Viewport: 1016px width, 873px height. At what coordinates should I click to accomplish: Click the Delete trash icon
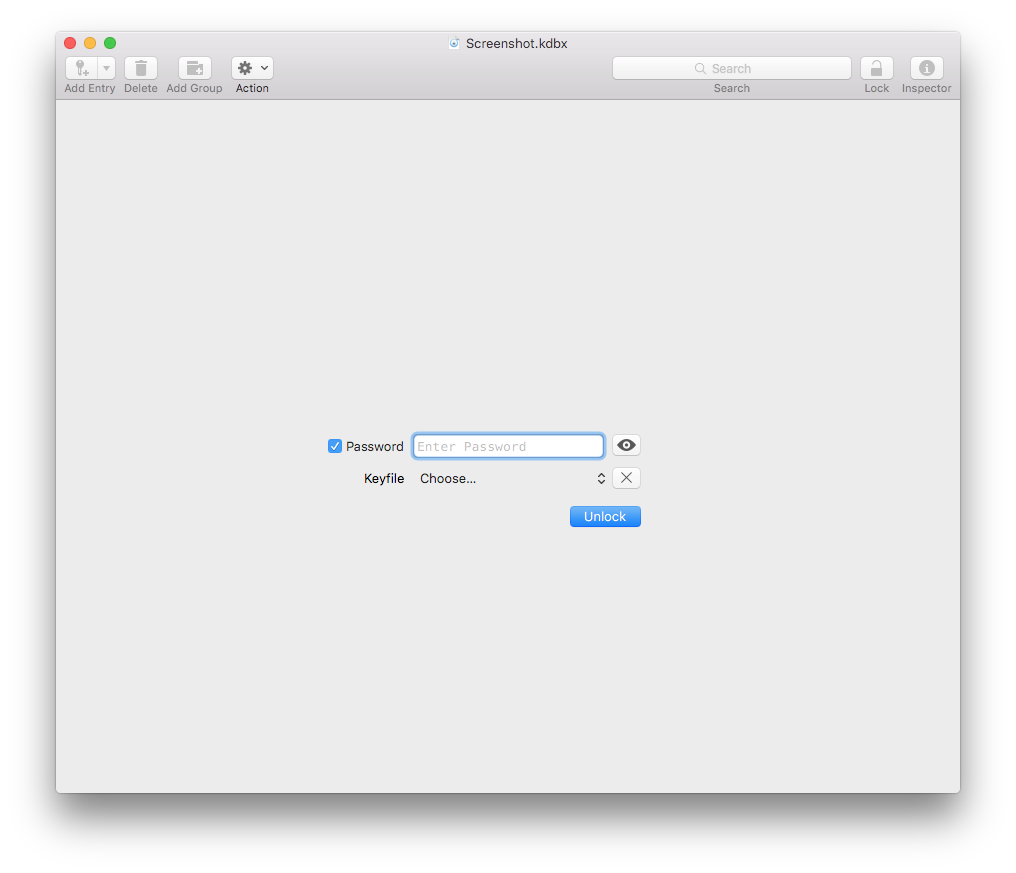pyautogui.click(x=141, y=68)
